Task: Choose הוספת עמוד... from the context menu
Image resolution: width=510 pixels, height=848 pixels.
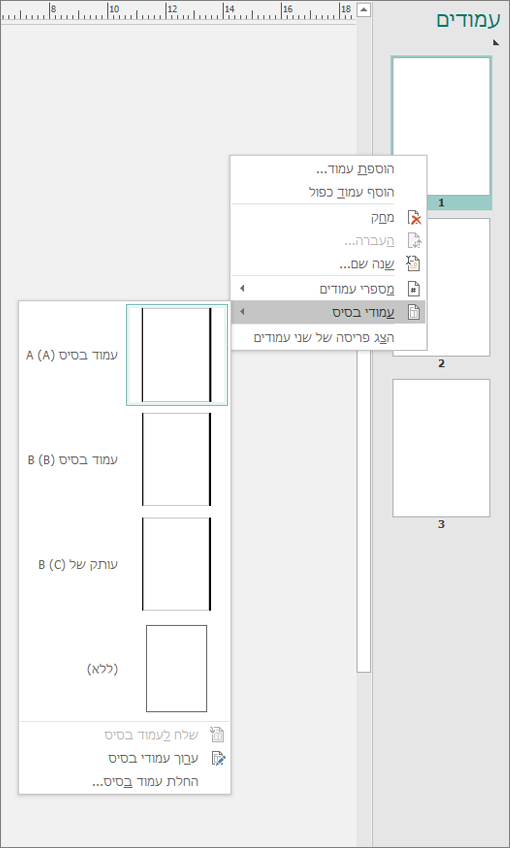Action: [355, 169]
